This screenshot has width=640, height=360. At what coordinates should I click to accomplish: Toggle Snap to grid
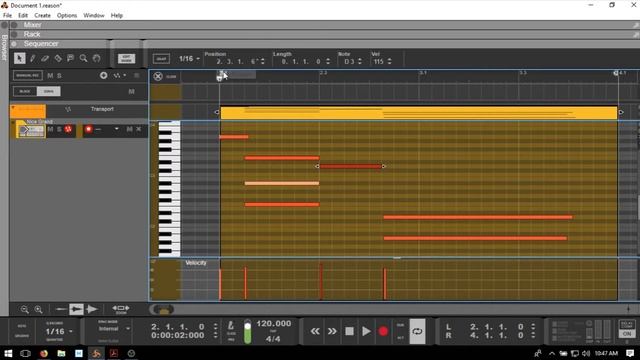(161, 59)
